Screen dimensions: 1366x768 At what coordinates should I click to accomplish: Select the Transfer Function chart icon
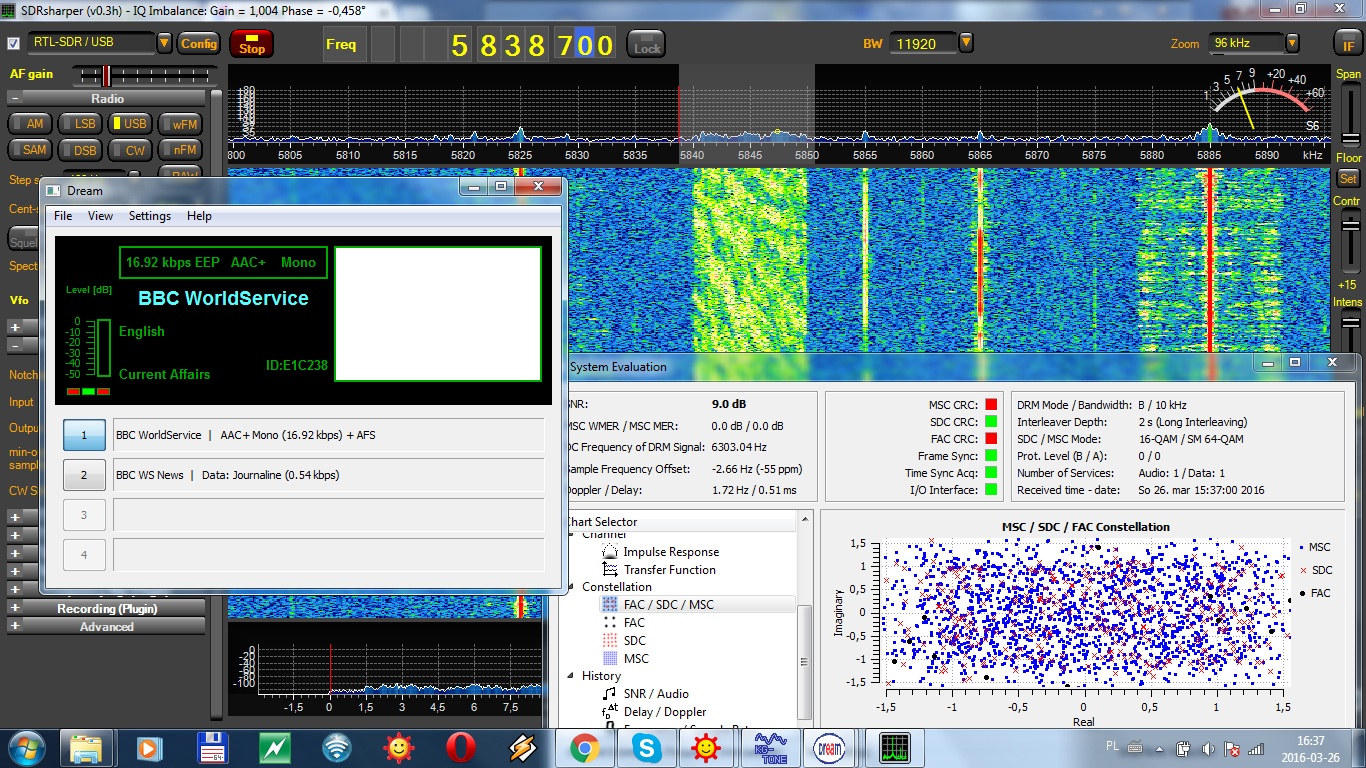(x=610, y=569)
